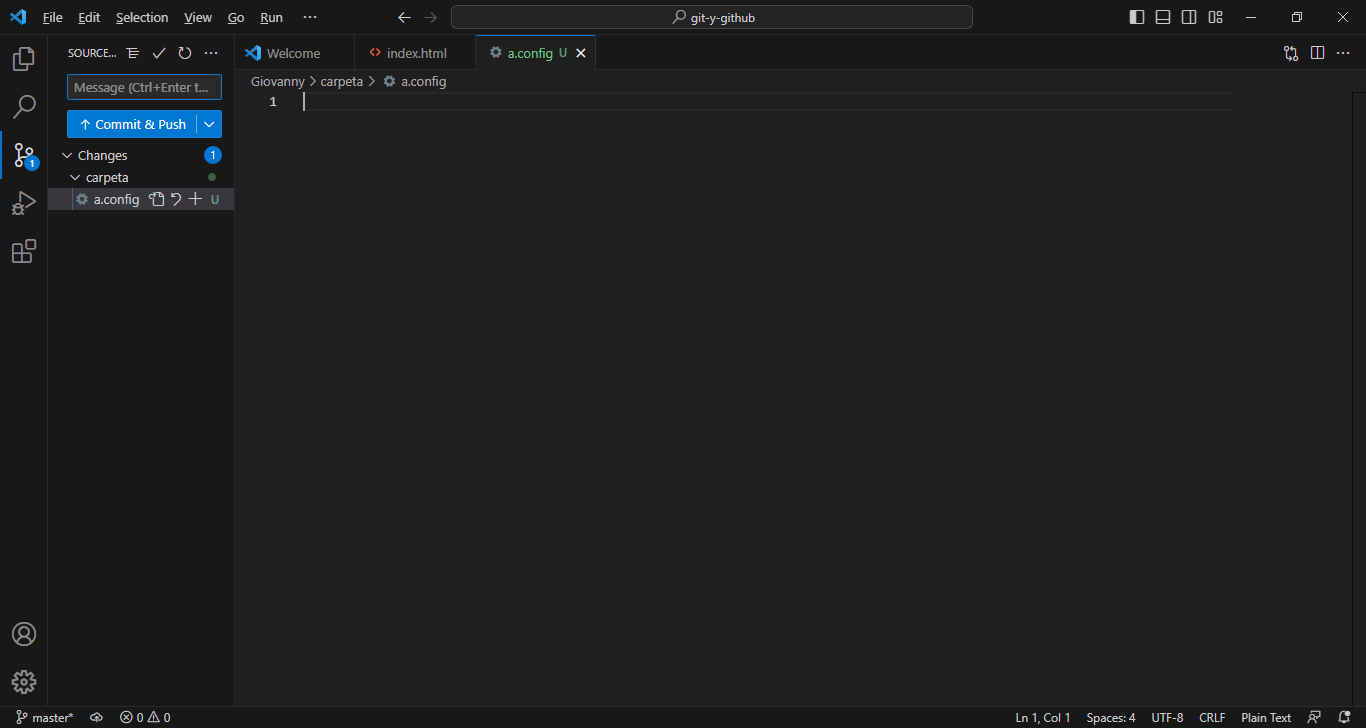Click the master* branch in status bar
1366x728 pixels.
[x=45, y=717]
